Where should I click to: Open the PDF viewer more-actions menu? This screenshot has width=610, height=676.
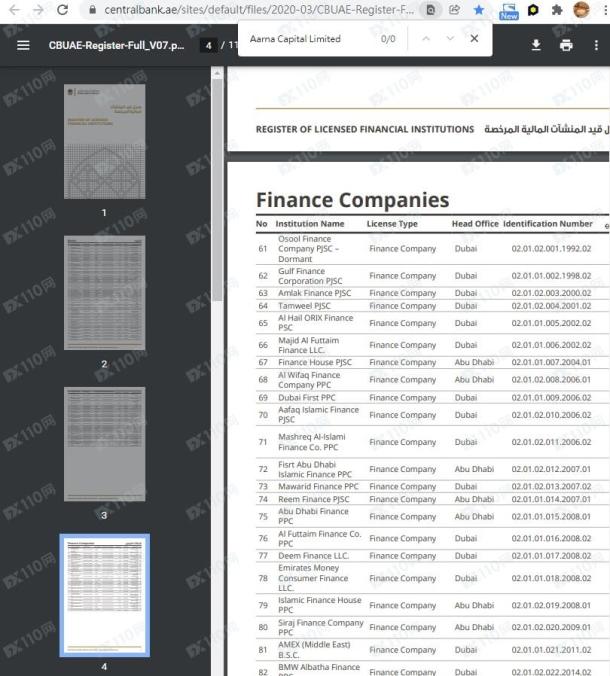[x=596, y=45]
